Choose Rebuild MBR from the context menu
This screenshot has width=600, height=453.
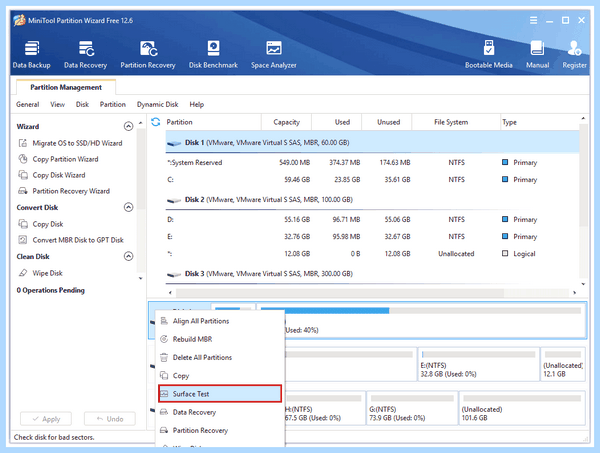tap(220, 339)
